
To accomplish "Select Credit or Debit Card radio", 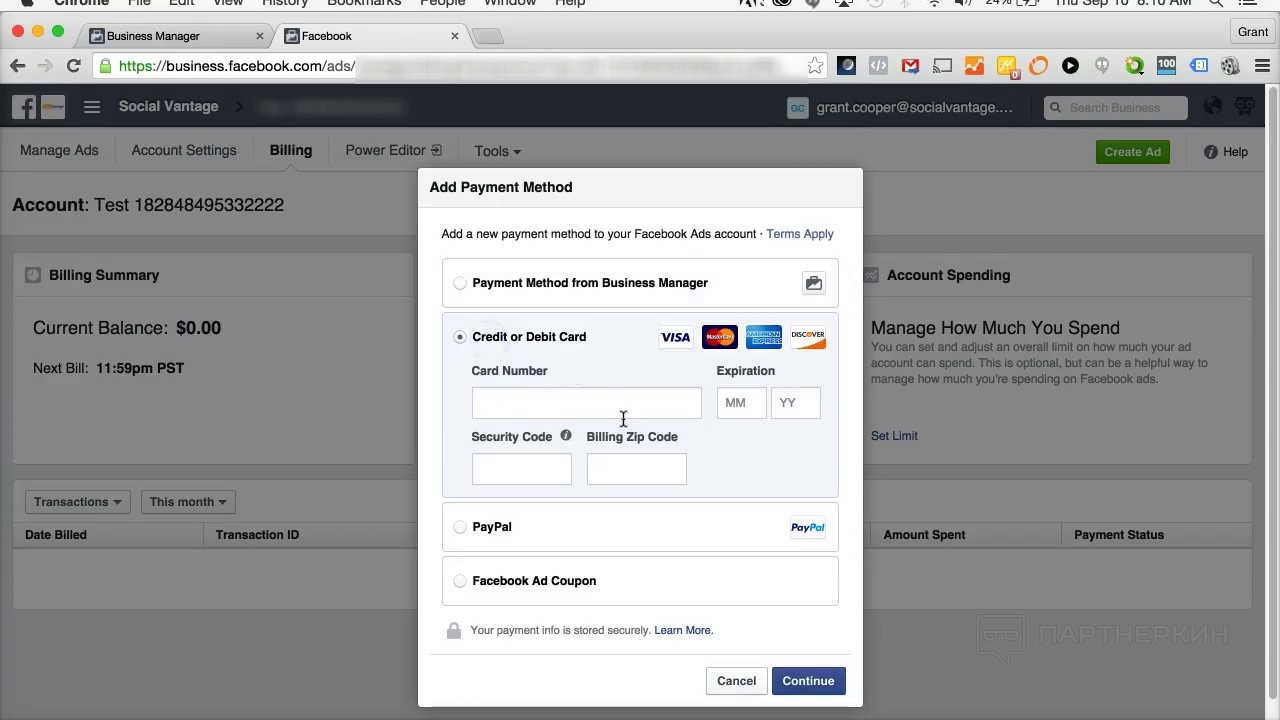I will pos(460,337).
